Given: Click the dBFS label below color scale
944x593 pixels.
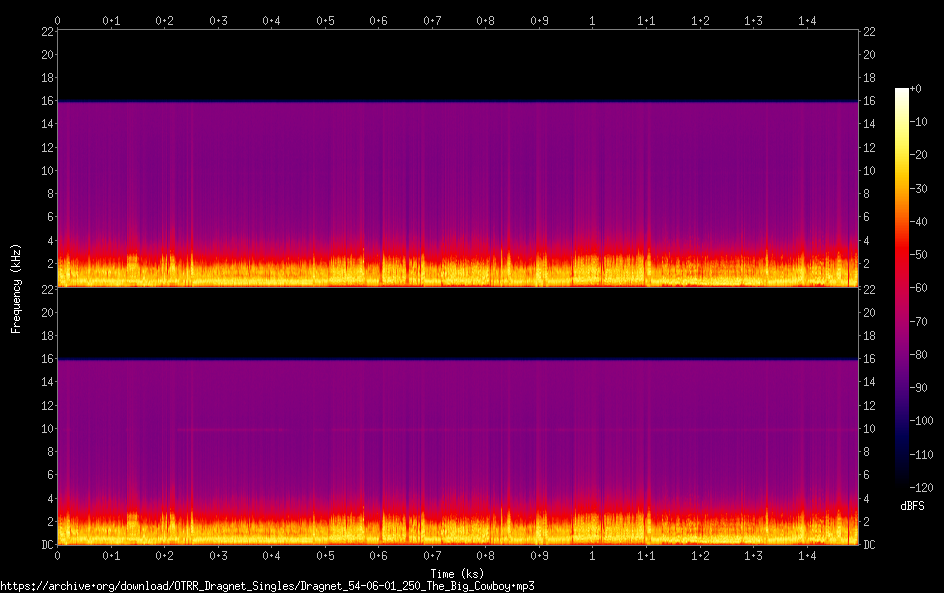Looking at the screenshot, I should (x=912, y=507).
